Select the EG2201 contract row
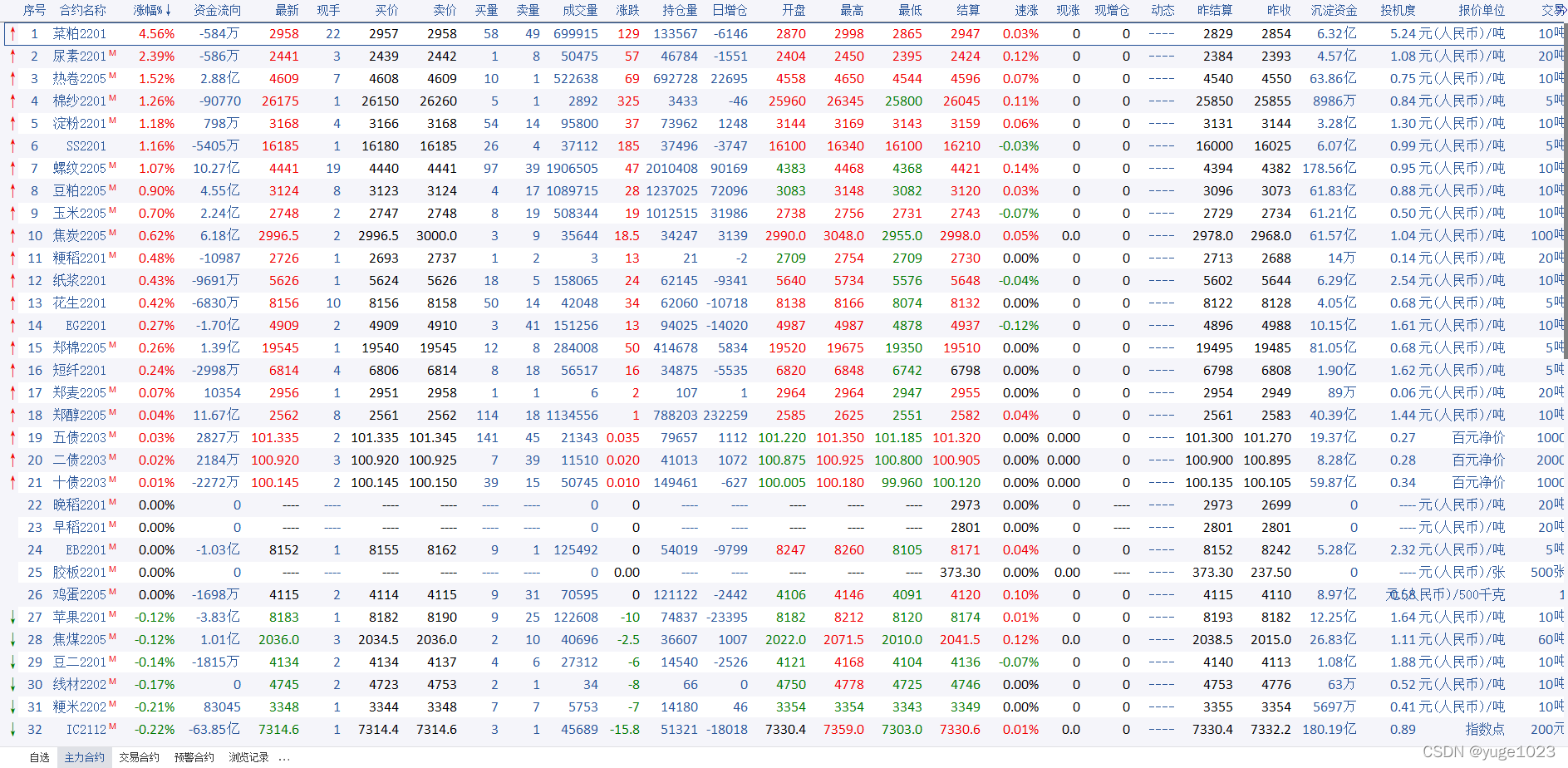 tap(784, 326)
